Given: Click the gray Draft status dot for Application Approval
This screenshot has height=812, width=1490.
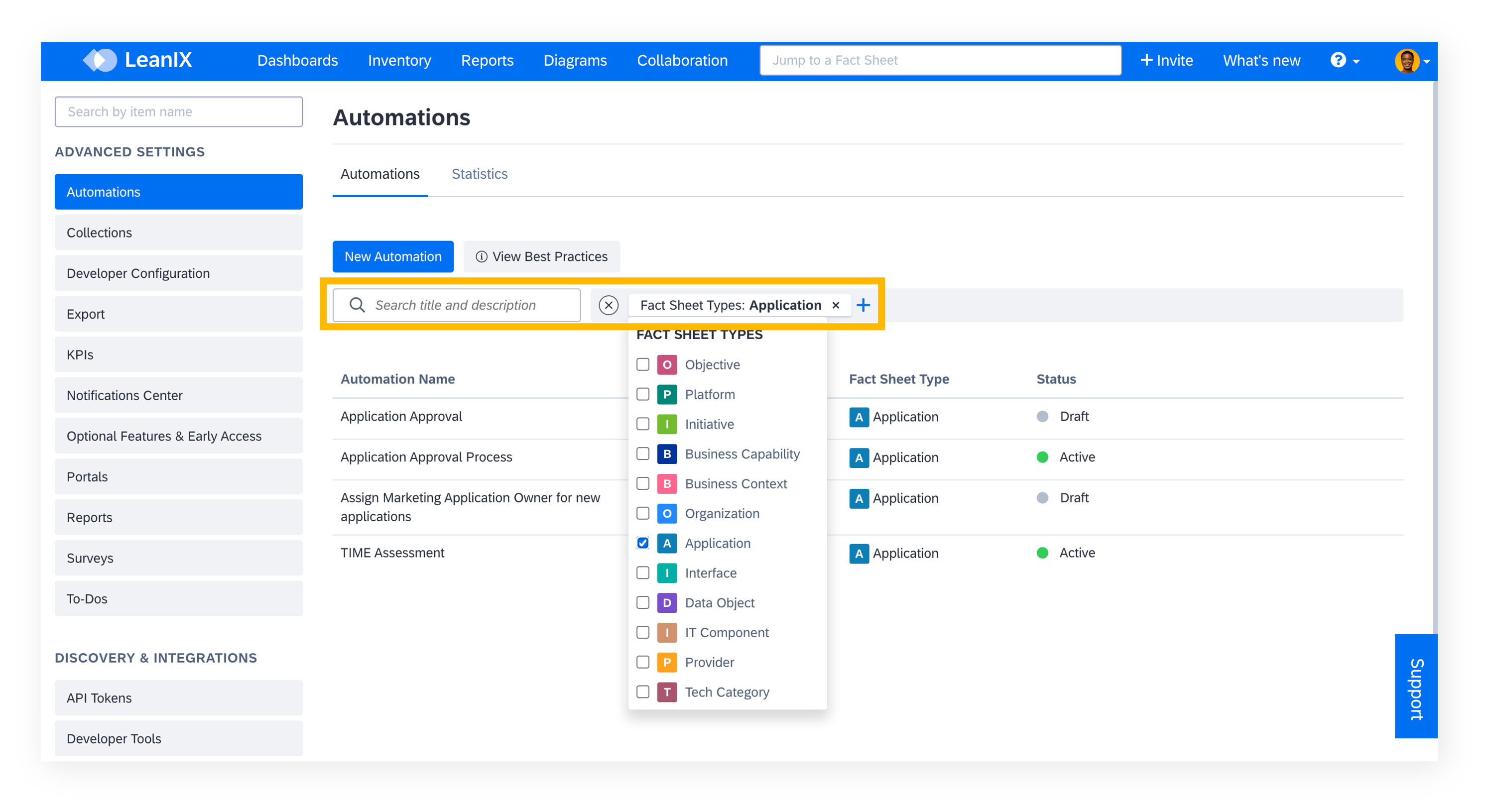Looking at the screenshot, I should pyautogui.click(x=1042, y=416).
